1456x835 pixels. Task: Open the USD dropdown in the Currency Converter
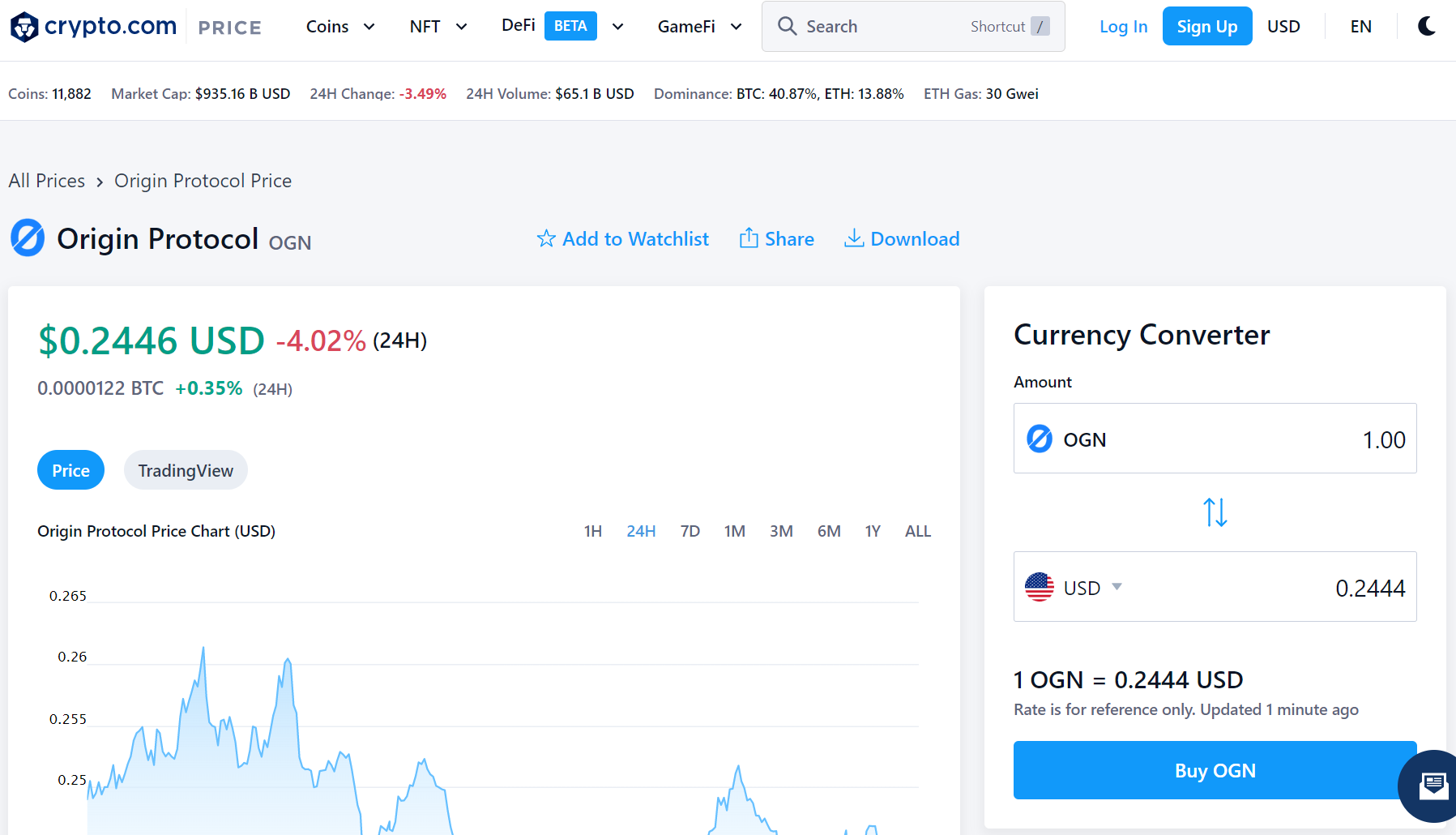tap(1091, 587)
